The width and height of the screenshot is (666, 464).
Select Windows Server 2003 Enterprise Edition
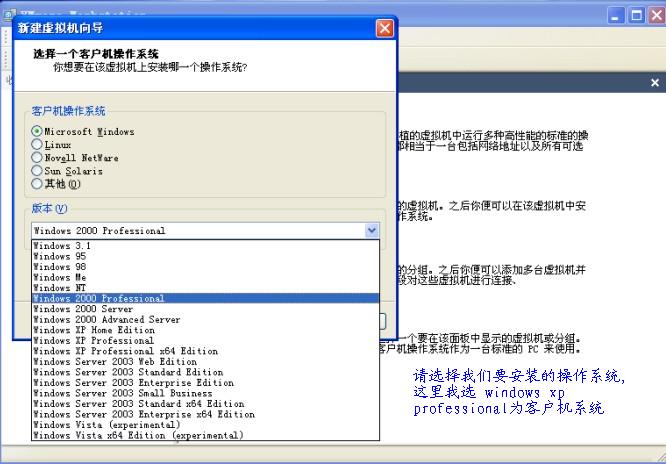133,383
